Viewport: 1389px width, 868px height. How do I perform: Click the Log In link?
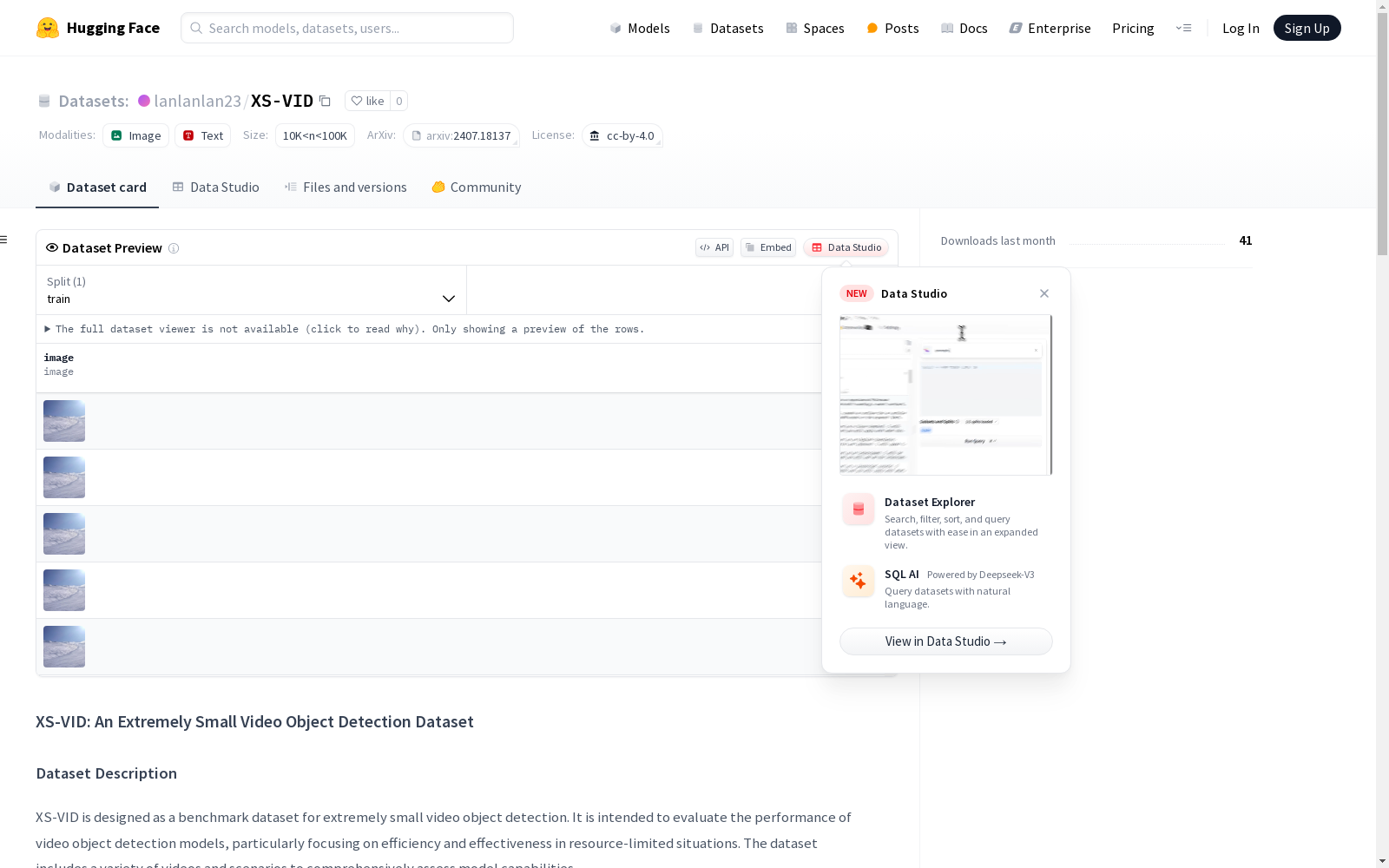(1241, 28)
